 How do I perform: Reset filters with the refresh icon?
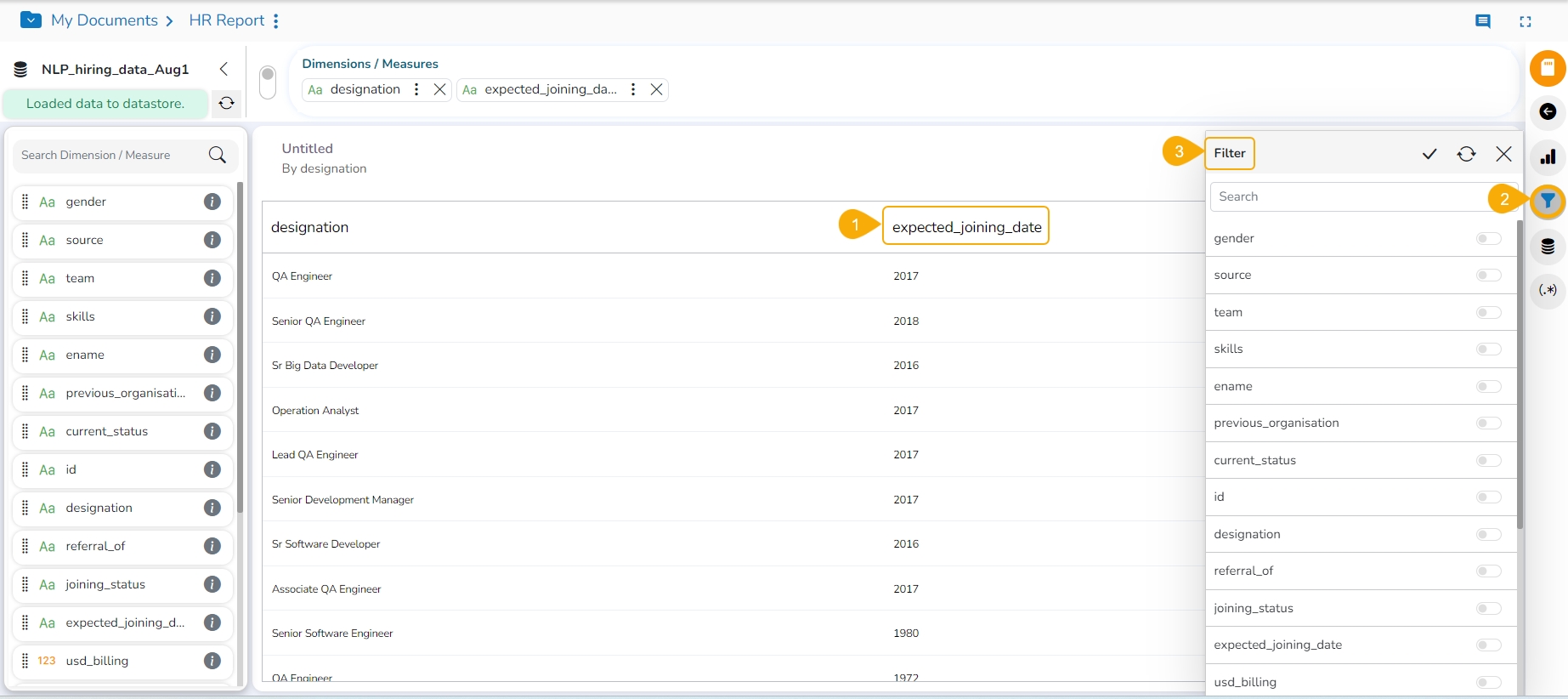pyautogui.click(x=1466, y=154)
